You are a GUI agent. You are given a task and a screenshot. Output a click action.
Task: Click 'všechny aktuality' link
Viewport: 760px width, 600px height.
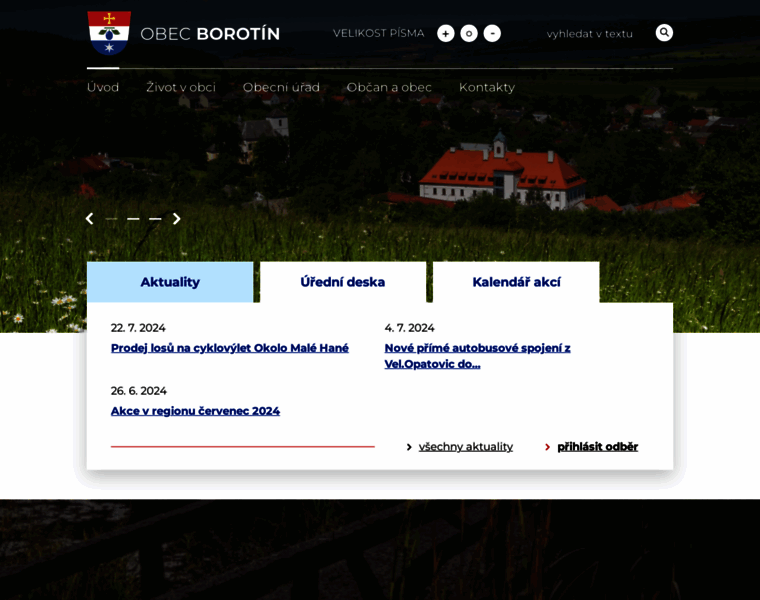[x=466, y=446]
